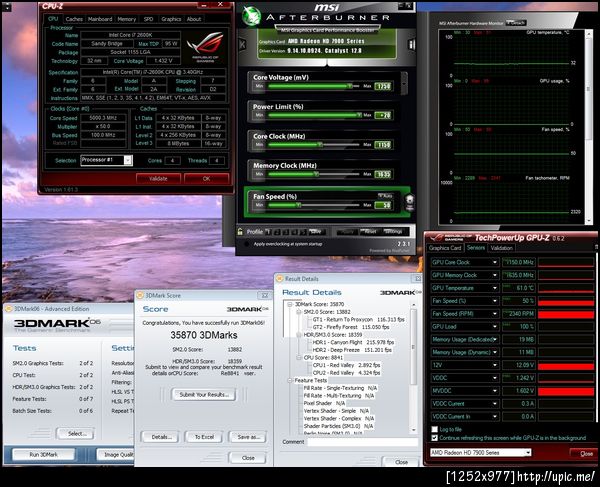Open the AMD Radeon HD 7900 device dropdown
This screenshot has width=600, height=487.
(x=528, y=453)
